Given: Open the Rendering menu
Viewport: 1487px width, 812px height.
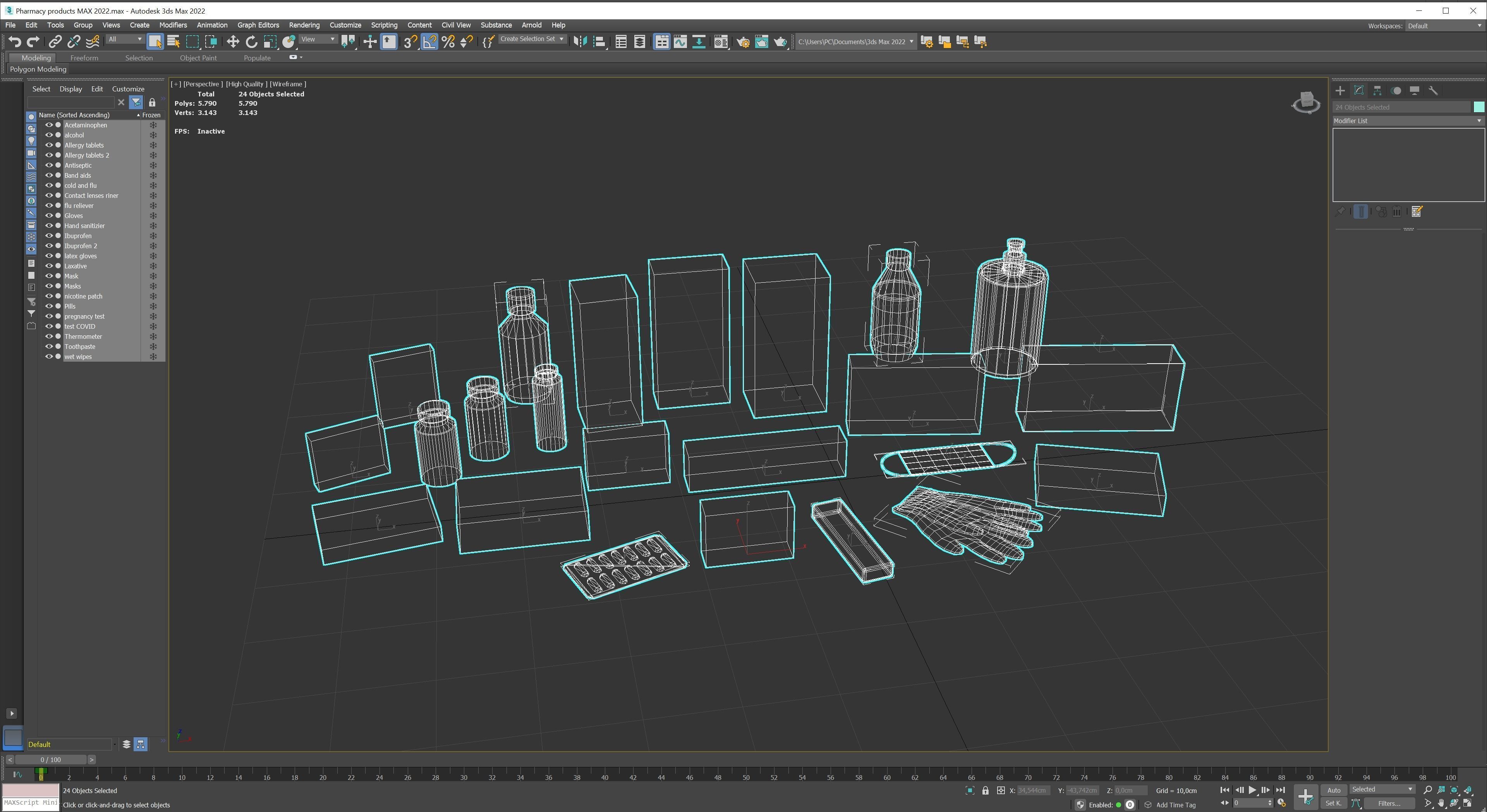Looking at the screenshot, I should click(x=304, y=25).
